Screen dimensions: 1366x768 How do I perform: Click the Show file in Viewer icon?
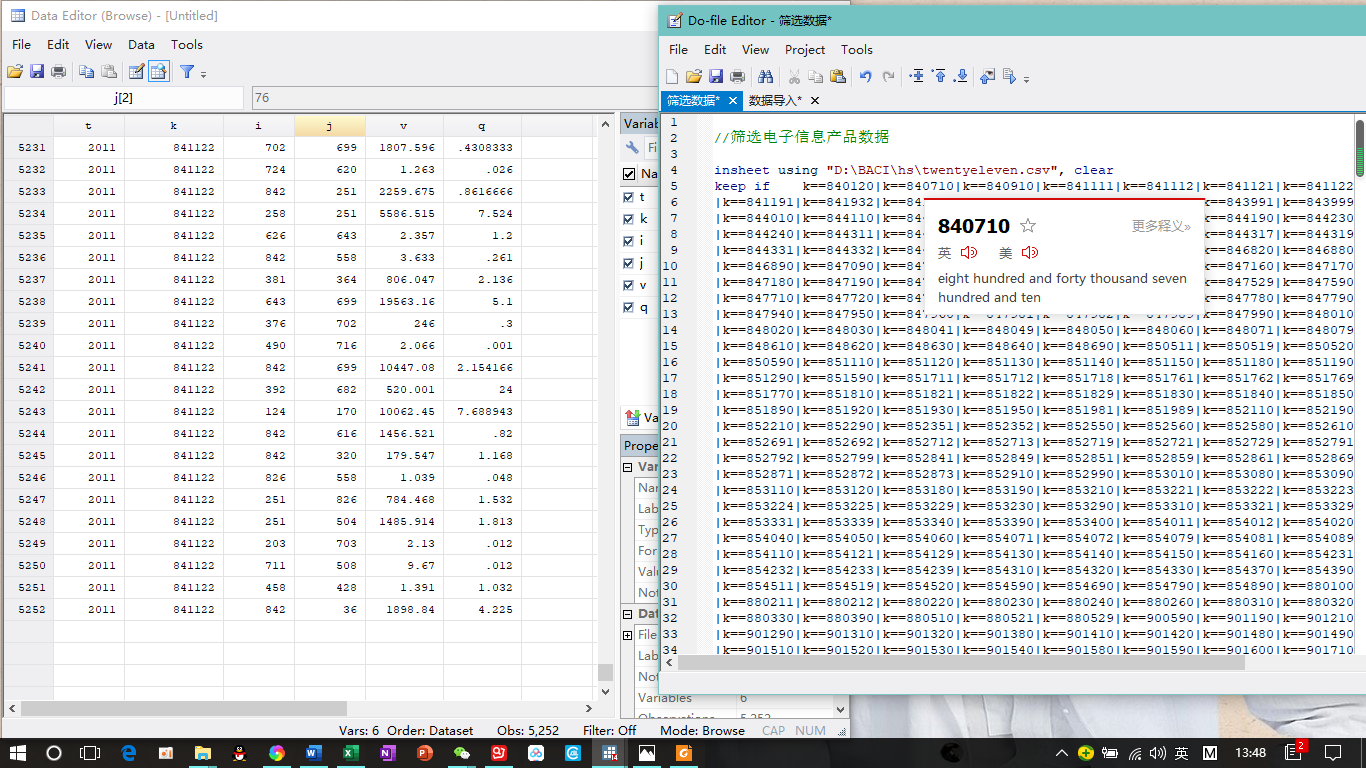coord(988,77)
